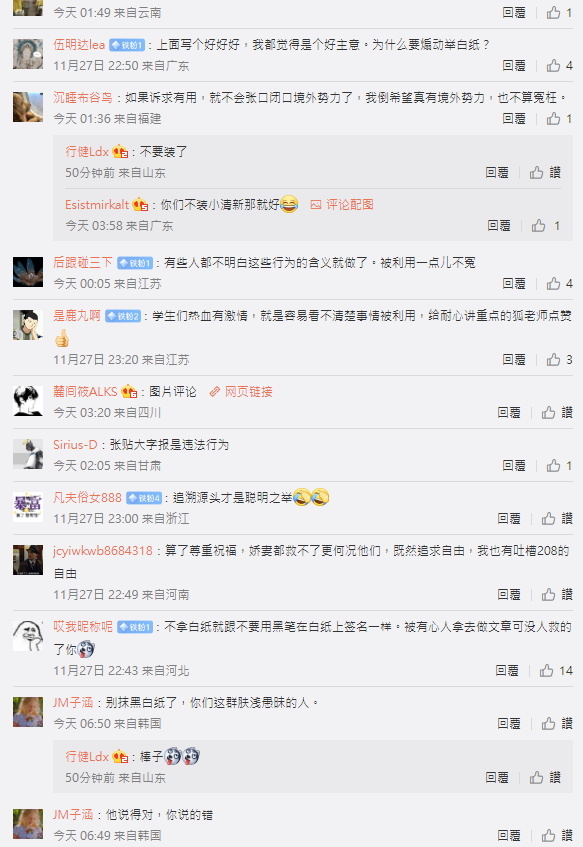
Task: Open the profile of Sirius-D
Action: click(x=75, y=445)
